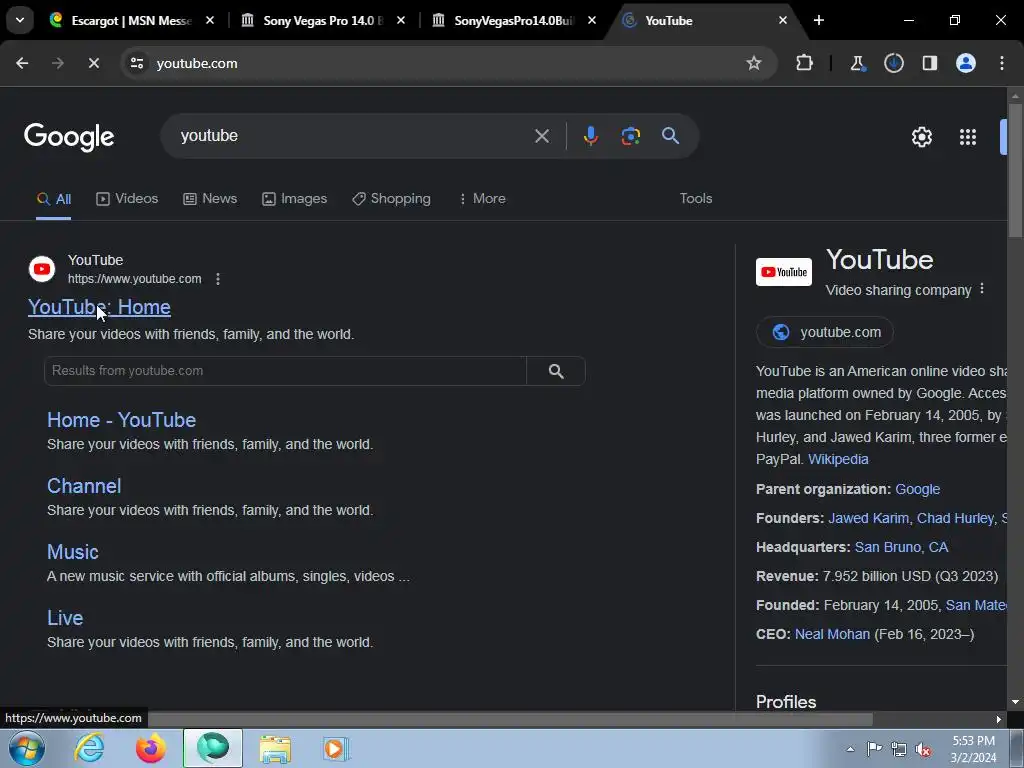Click the youtube.com website chip

coord(825,332)
